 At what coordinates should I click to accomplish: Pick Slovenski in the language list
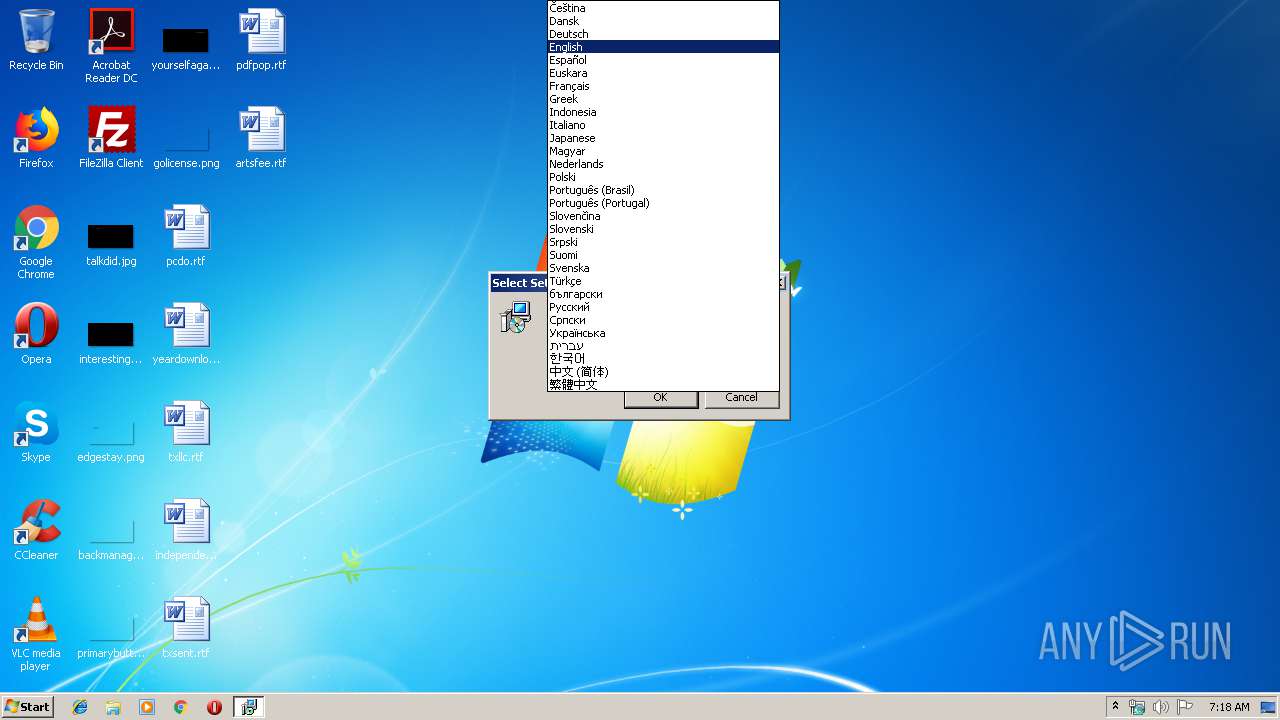point(663,229)
